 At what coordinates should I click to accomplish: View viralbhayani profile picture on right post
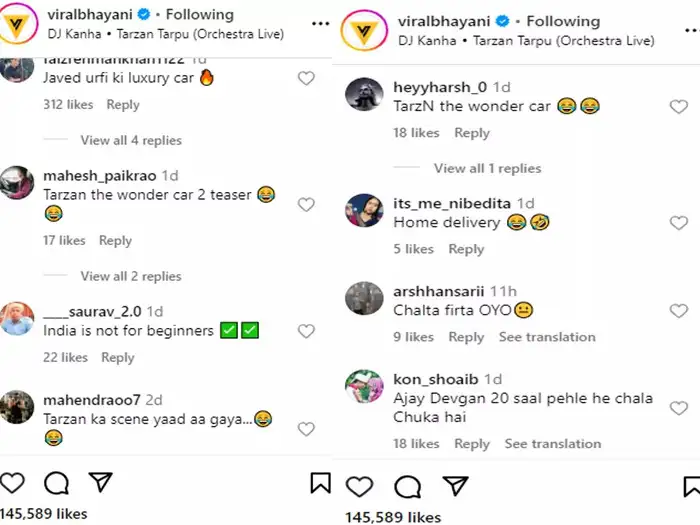point(364,30)
